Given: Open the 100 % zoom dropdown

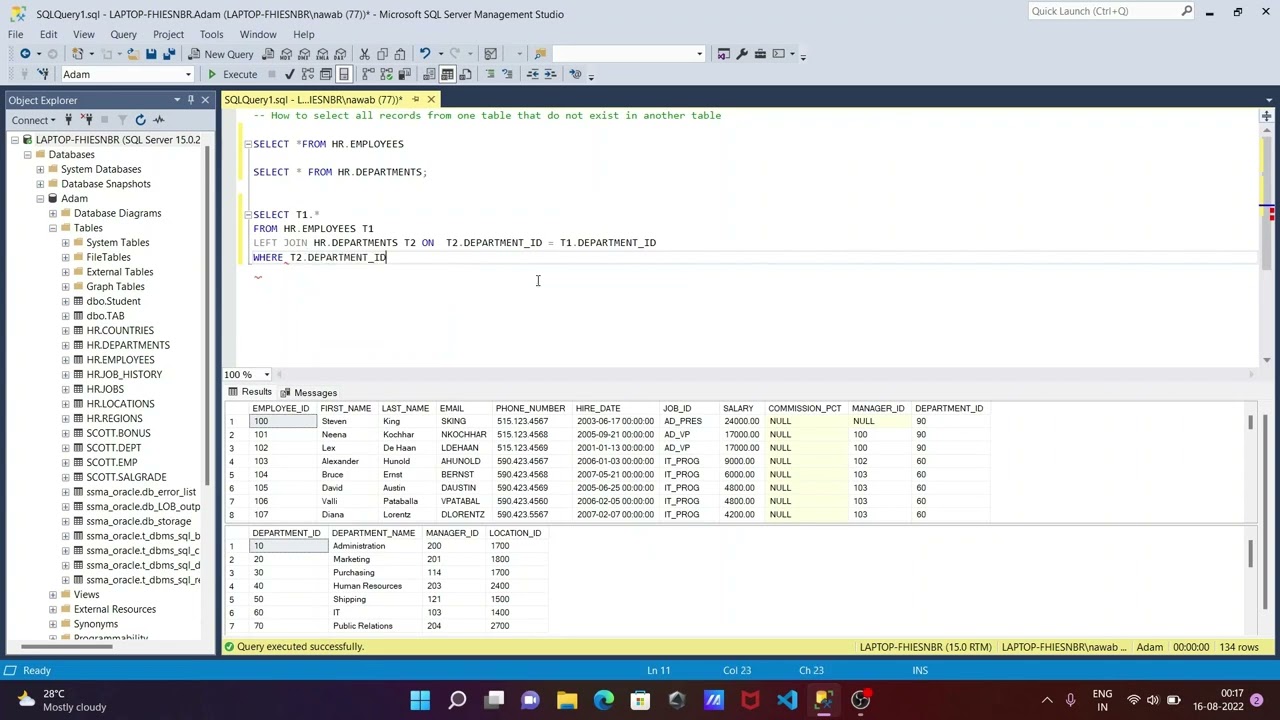Looking at the screenshot, I should pyautogui.click(x=266, y=375).
